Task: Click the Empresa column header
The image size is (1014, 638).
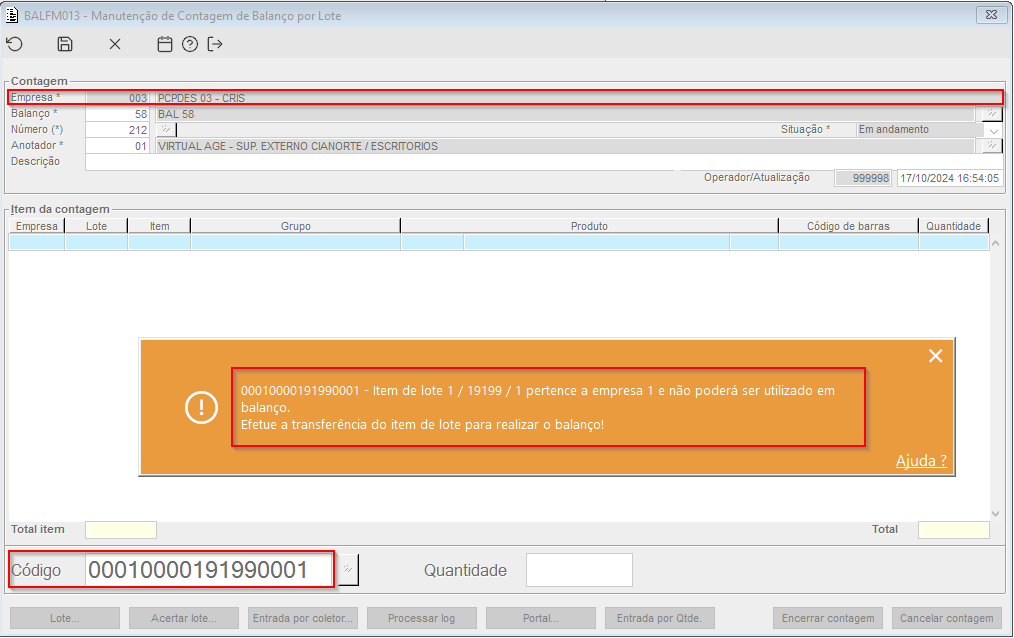Action: click(x=37, y=226)
